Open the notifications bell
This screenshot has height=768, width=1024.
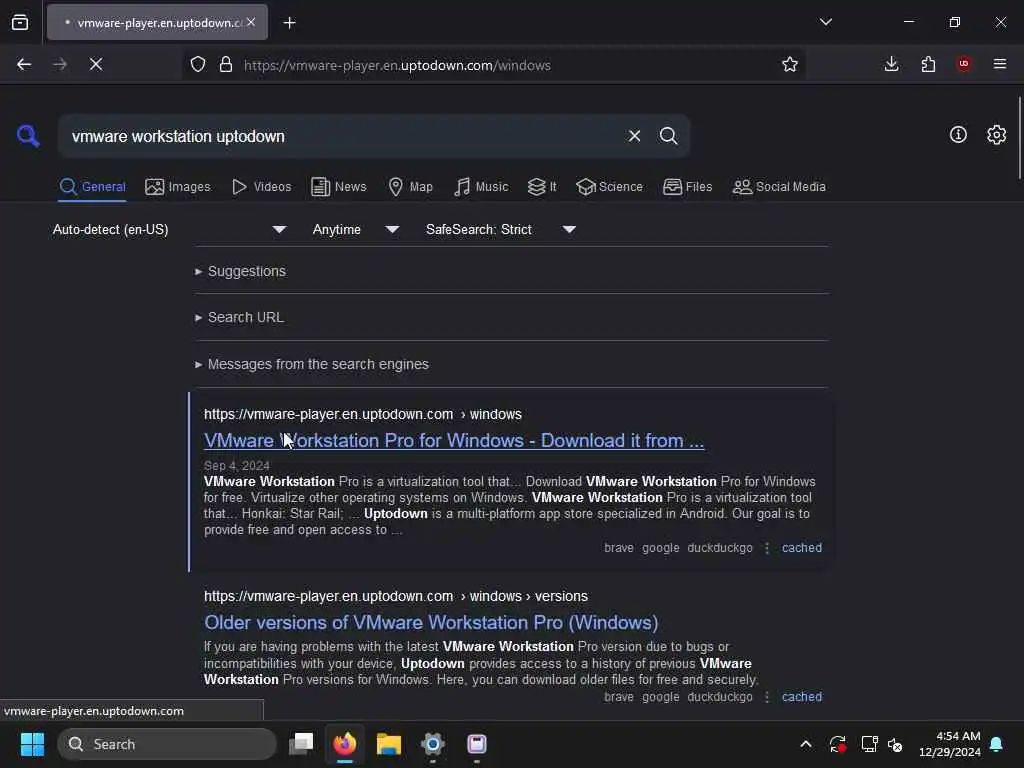996,744
